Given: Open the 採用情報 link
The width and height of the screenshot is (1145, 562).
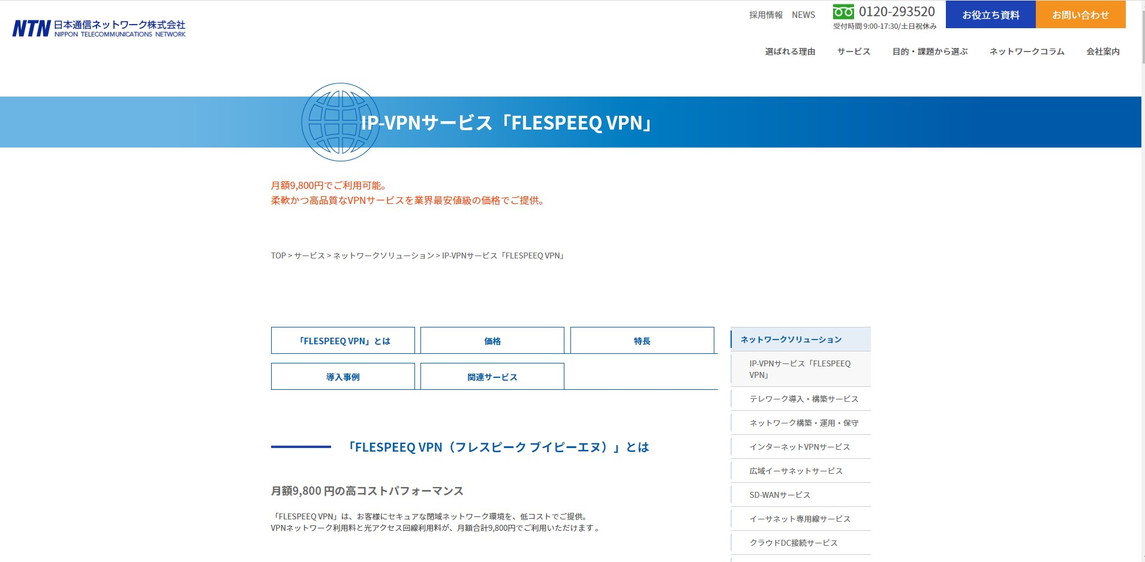Looking at the screenshot, I should click(766, 15).
